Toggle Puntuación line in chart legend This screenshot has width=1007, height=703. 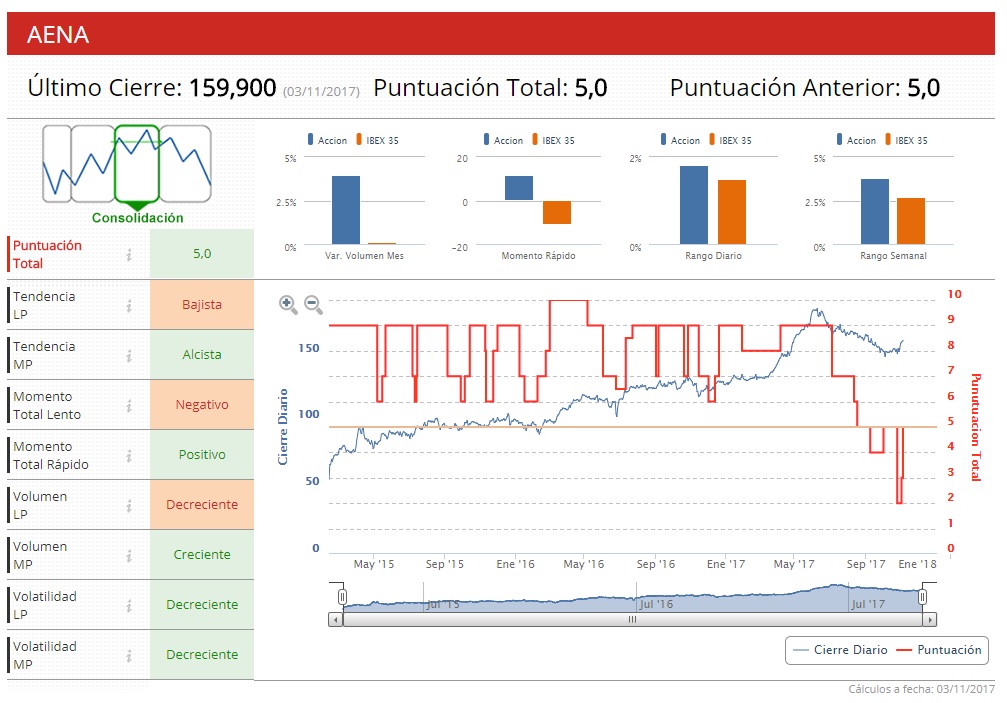939,650
